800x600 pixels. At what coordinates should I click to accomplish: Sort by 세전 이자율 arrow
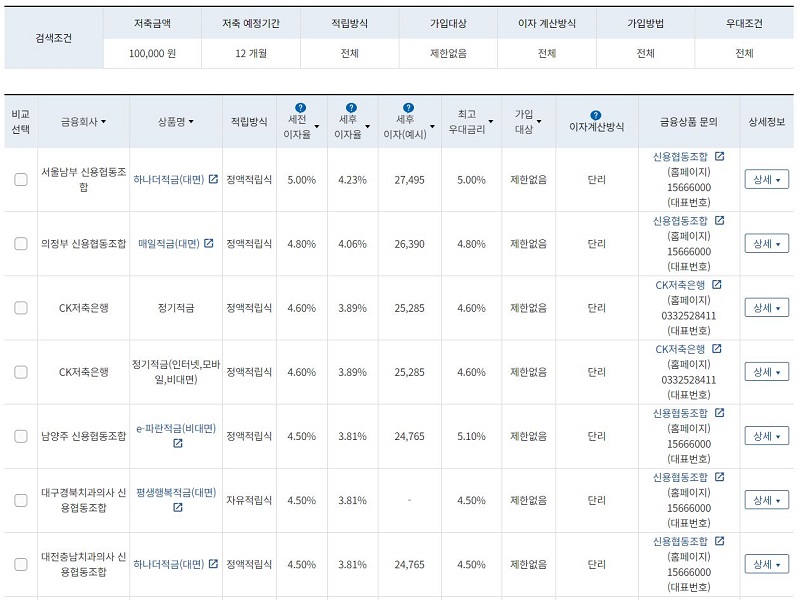pyautogui.click(x=317, y=127)
